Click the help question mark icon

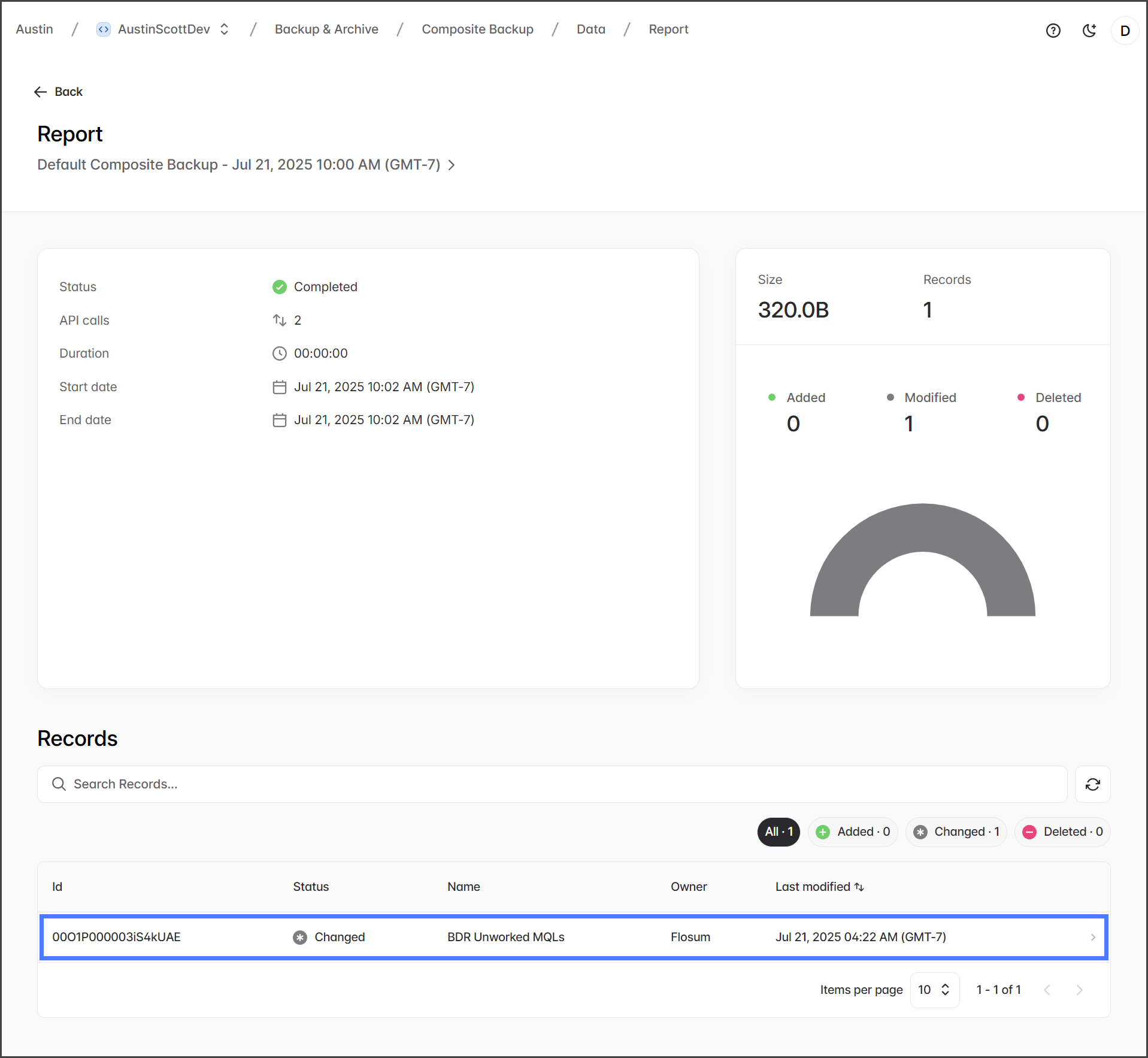pos(1053,31)
